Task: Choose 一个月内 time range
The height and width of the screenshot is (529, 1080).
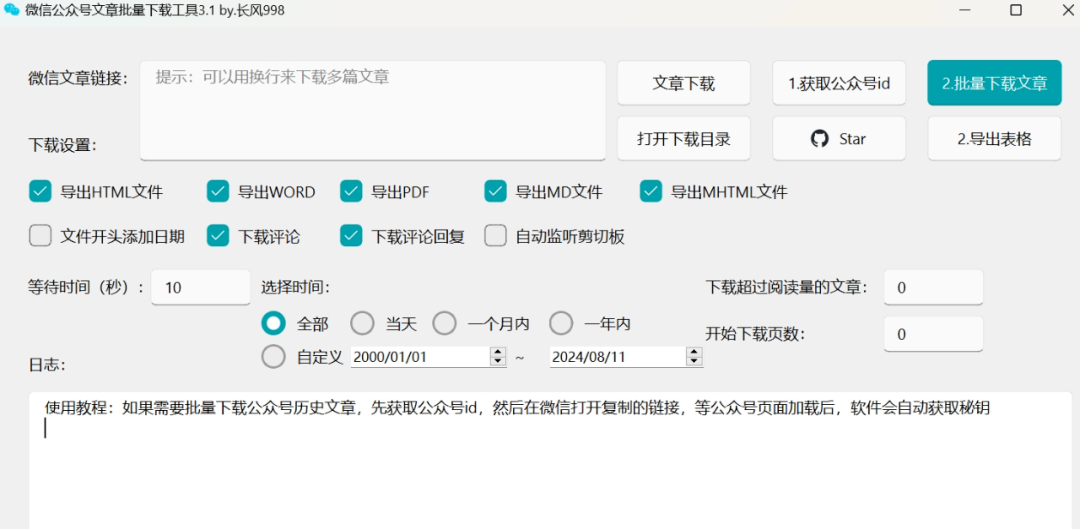Action: (444, 323)
